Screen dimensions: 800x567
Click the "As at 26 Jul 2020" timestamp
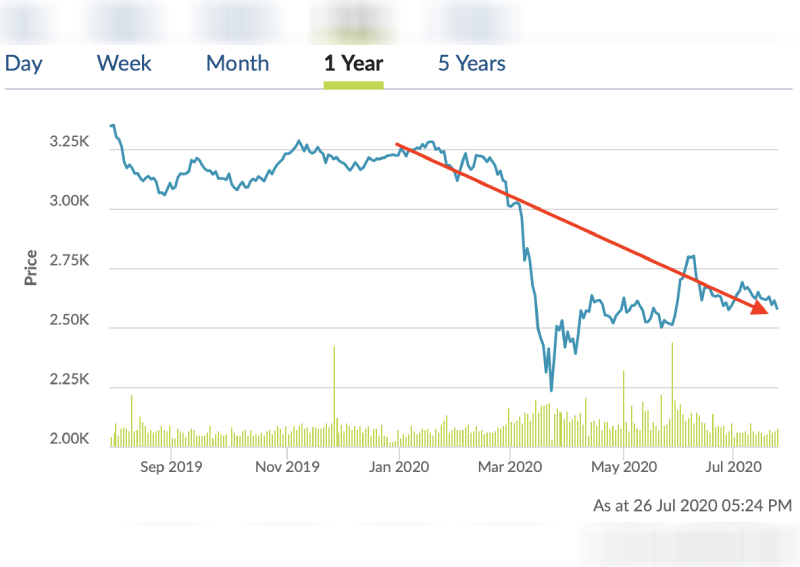pyautogui.click(x=692, y=505)
